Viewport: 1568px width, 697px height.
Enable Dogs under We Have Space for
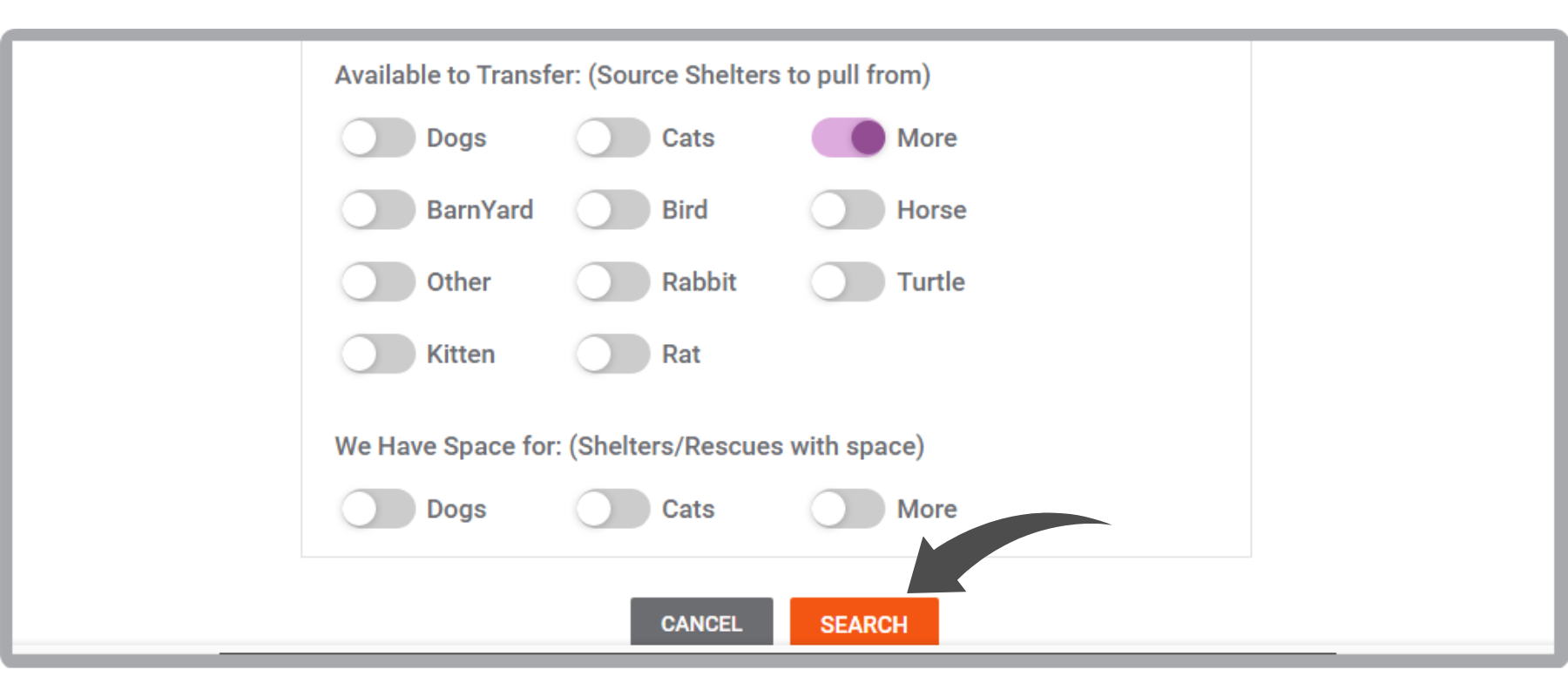click(x=377, y=509)
